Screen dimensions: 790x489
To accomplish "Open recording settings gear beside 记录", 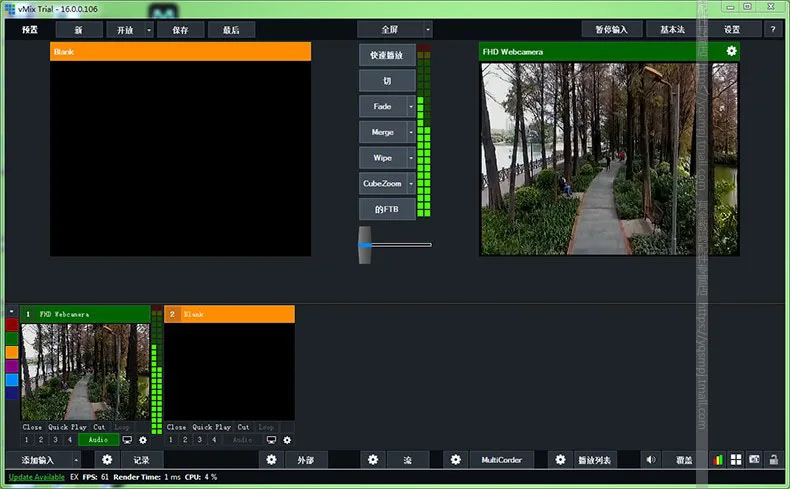I will (107, 460).
